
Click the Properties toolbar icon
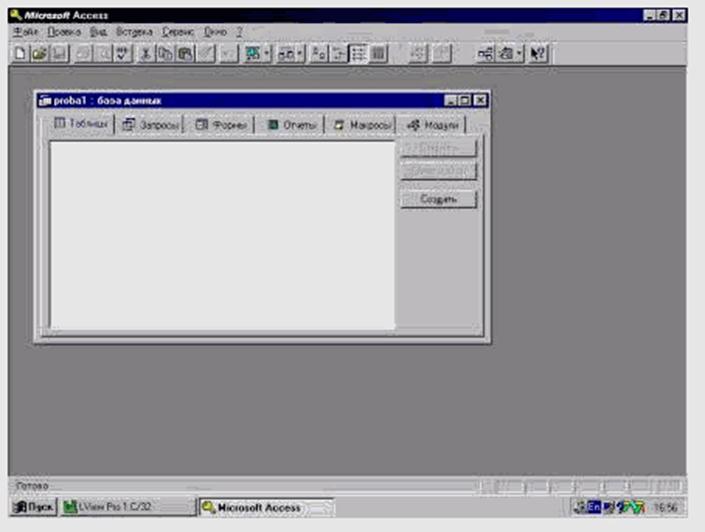(442, 54)
